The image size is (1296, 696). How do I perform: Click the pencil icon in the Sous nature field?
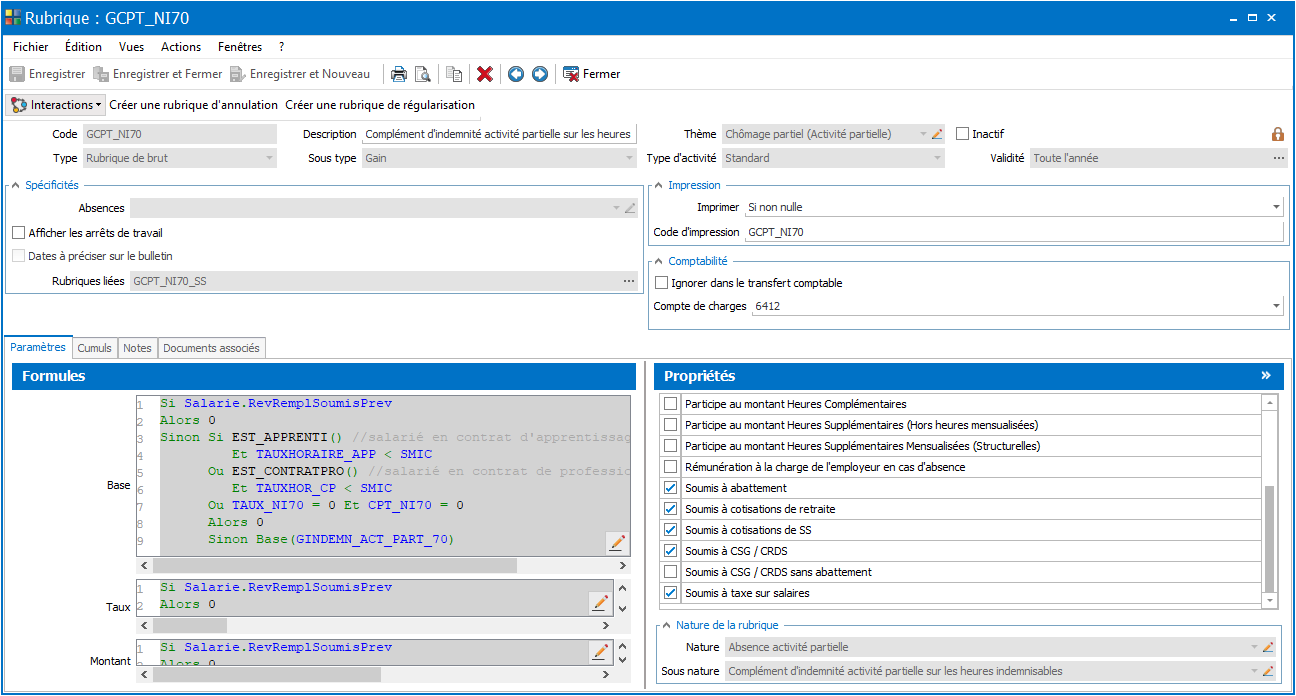(1268, 671)
